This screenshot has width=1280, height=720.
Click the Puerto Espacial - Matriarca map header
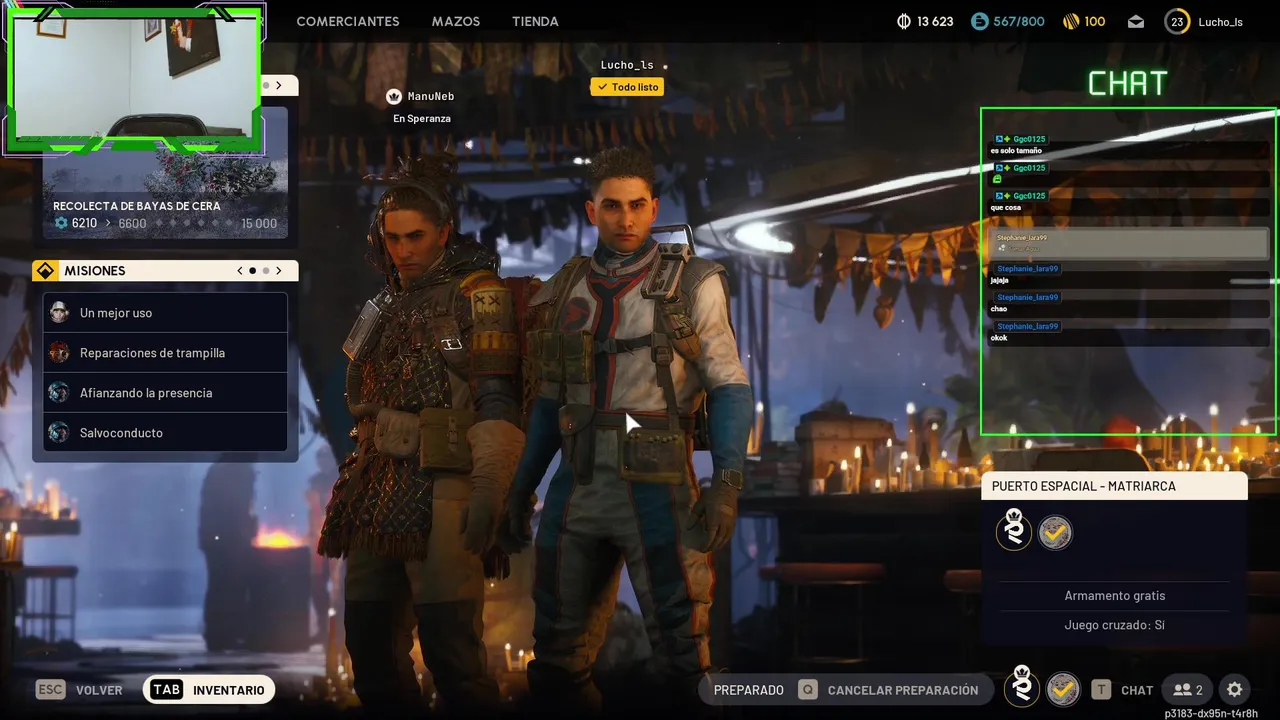[x=1114, y=486]
